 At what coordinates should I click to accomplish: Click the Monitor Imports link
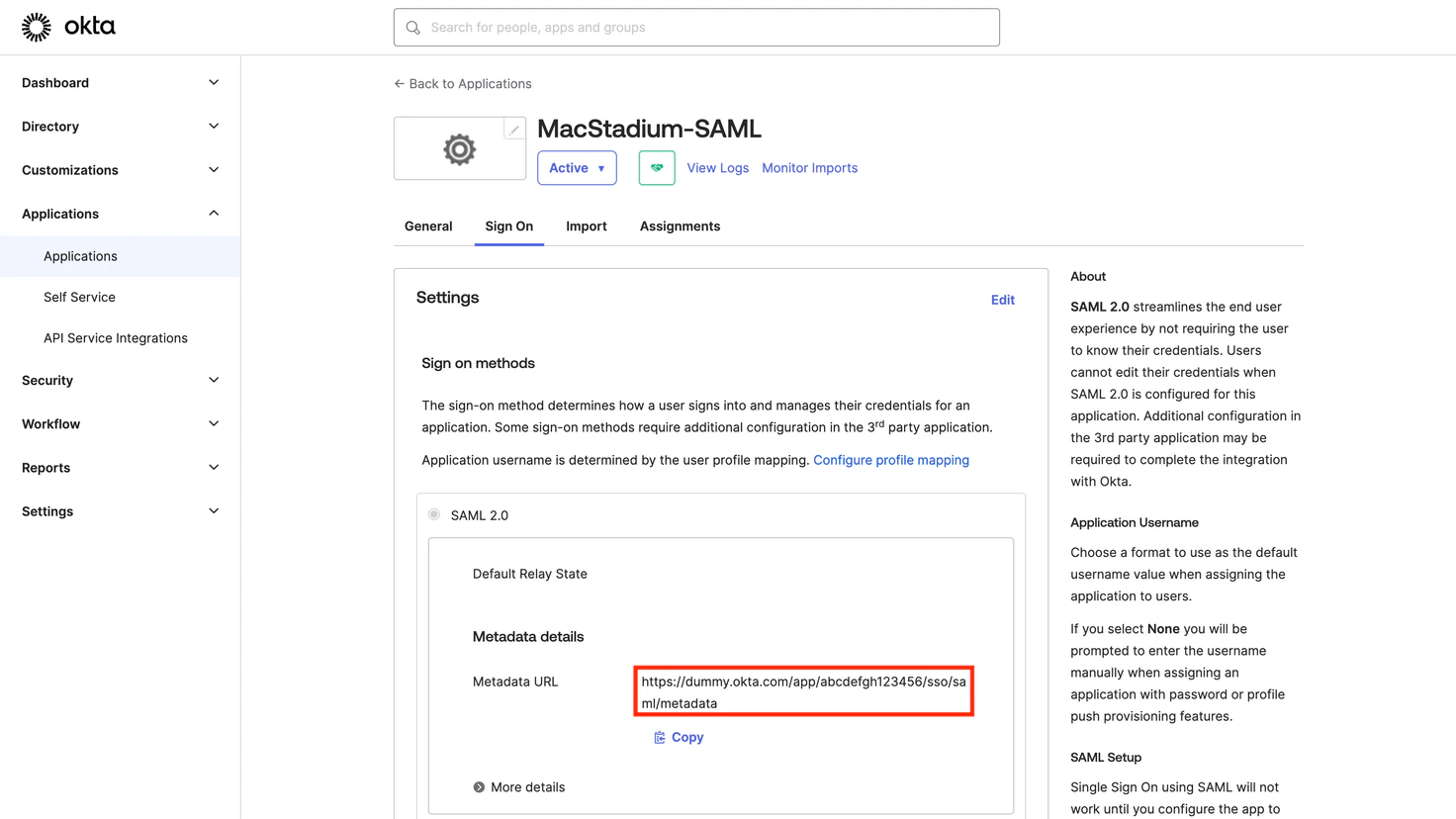[810, 168]
